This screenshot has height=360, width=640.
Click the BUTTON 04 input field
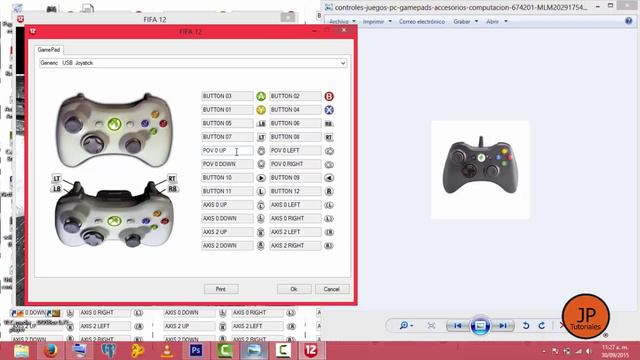(295, 110)
